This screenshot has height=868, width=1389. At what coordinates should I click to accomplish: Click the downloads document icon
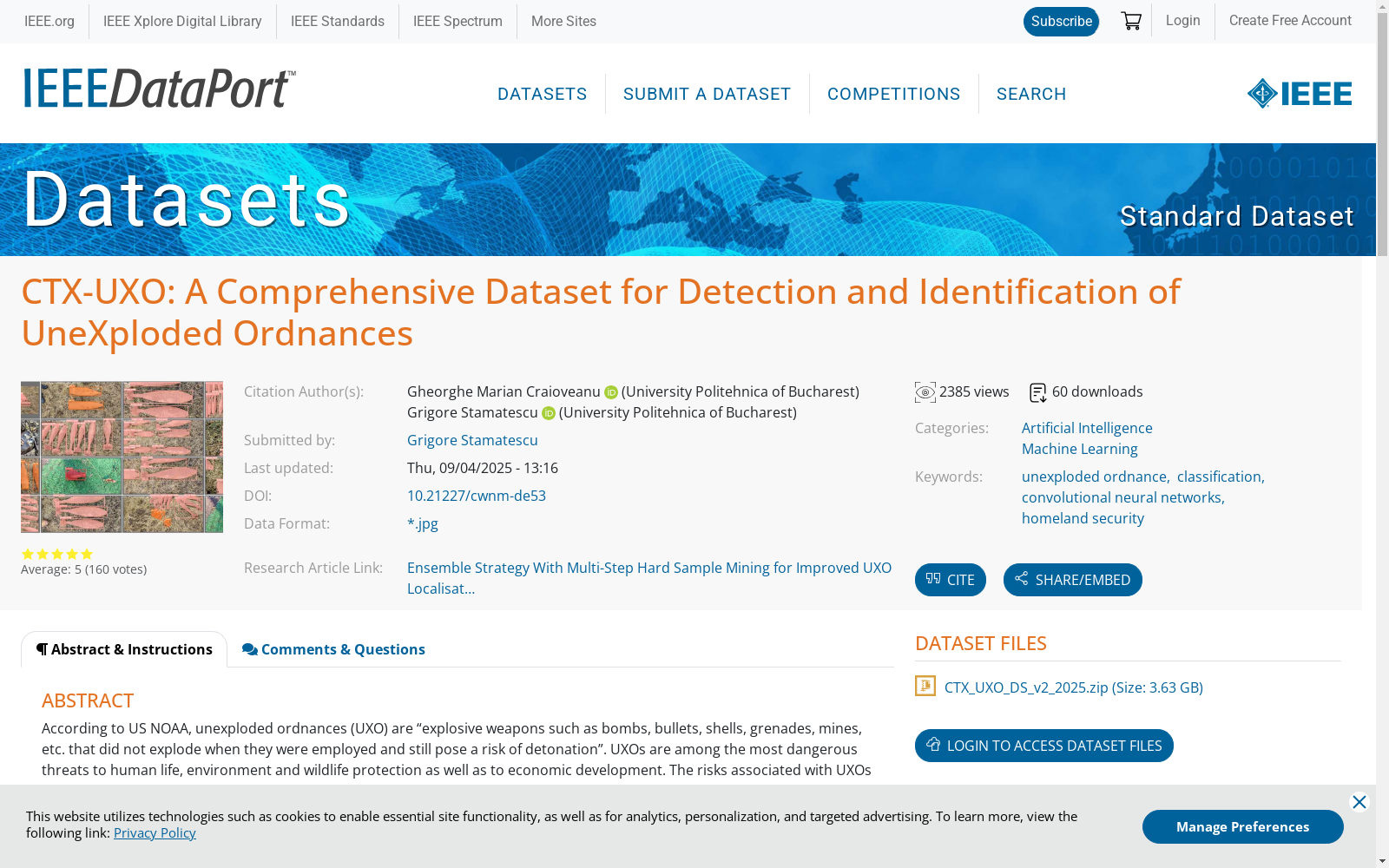[1038, 393]
